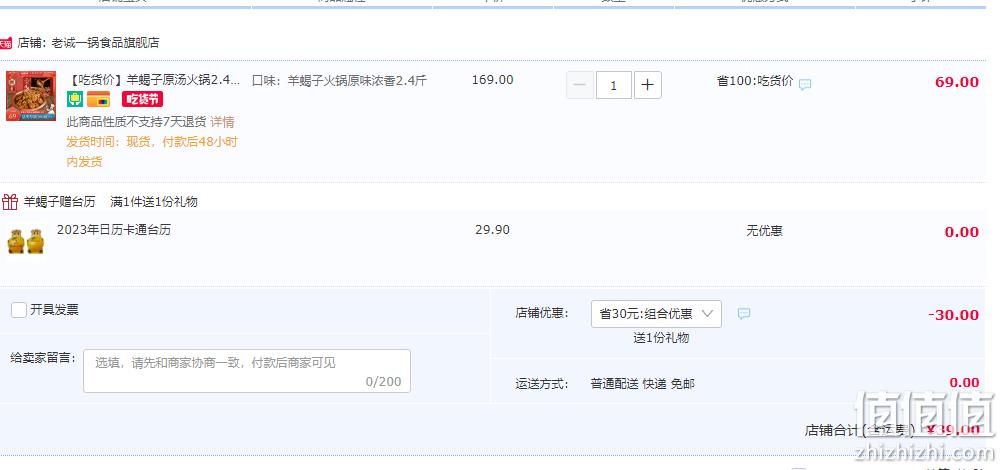Click the quantity input field showing 1

click(x=613, y=85)
